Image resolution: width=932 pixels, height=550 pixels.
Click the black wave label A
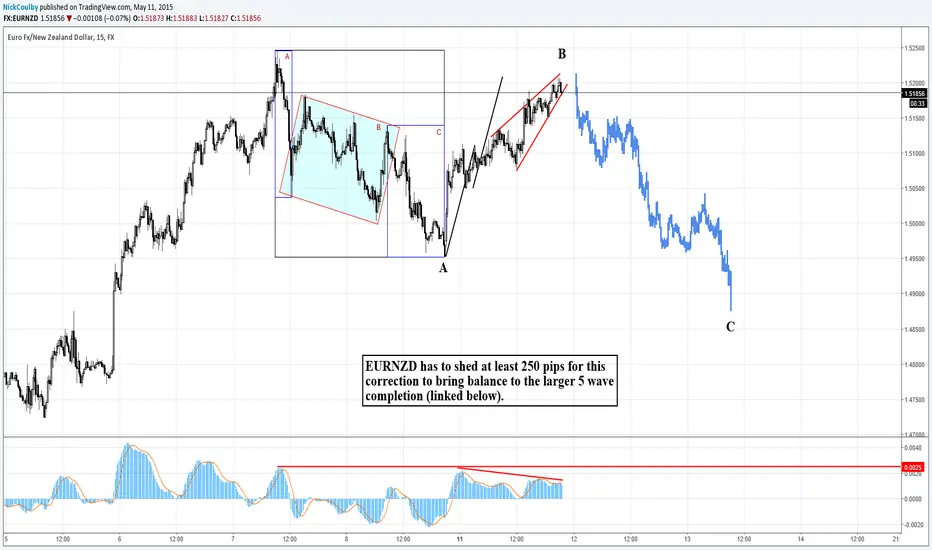443,268
